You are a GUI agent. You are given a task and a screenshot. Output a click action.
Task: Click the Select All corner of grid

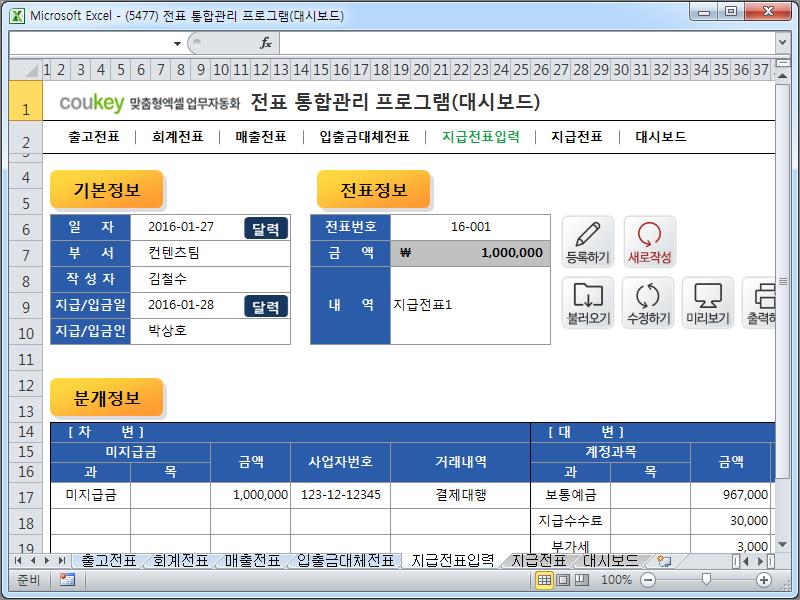[26, 69]
